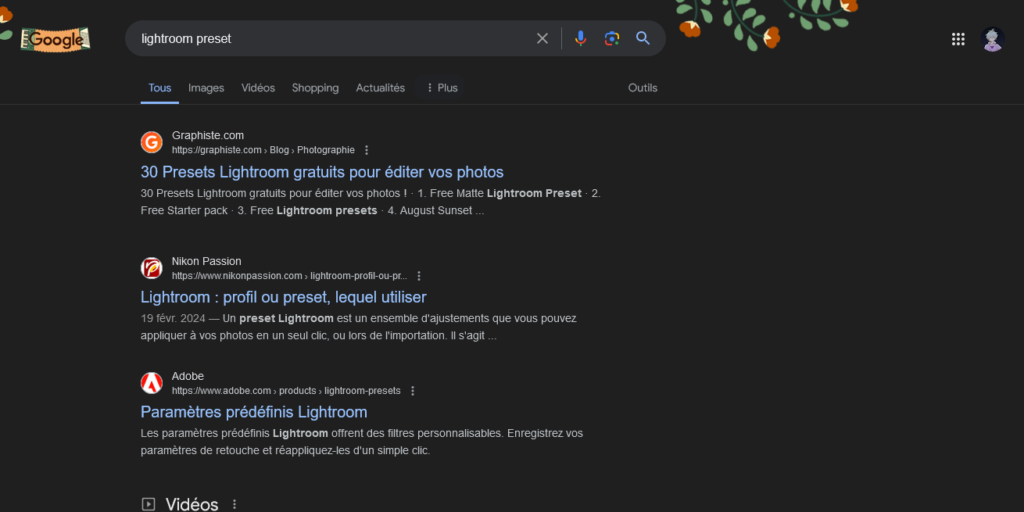Viewport: 1024px width, 512px height.
Task: Switch to the Actualités tab
Action: 380,88
